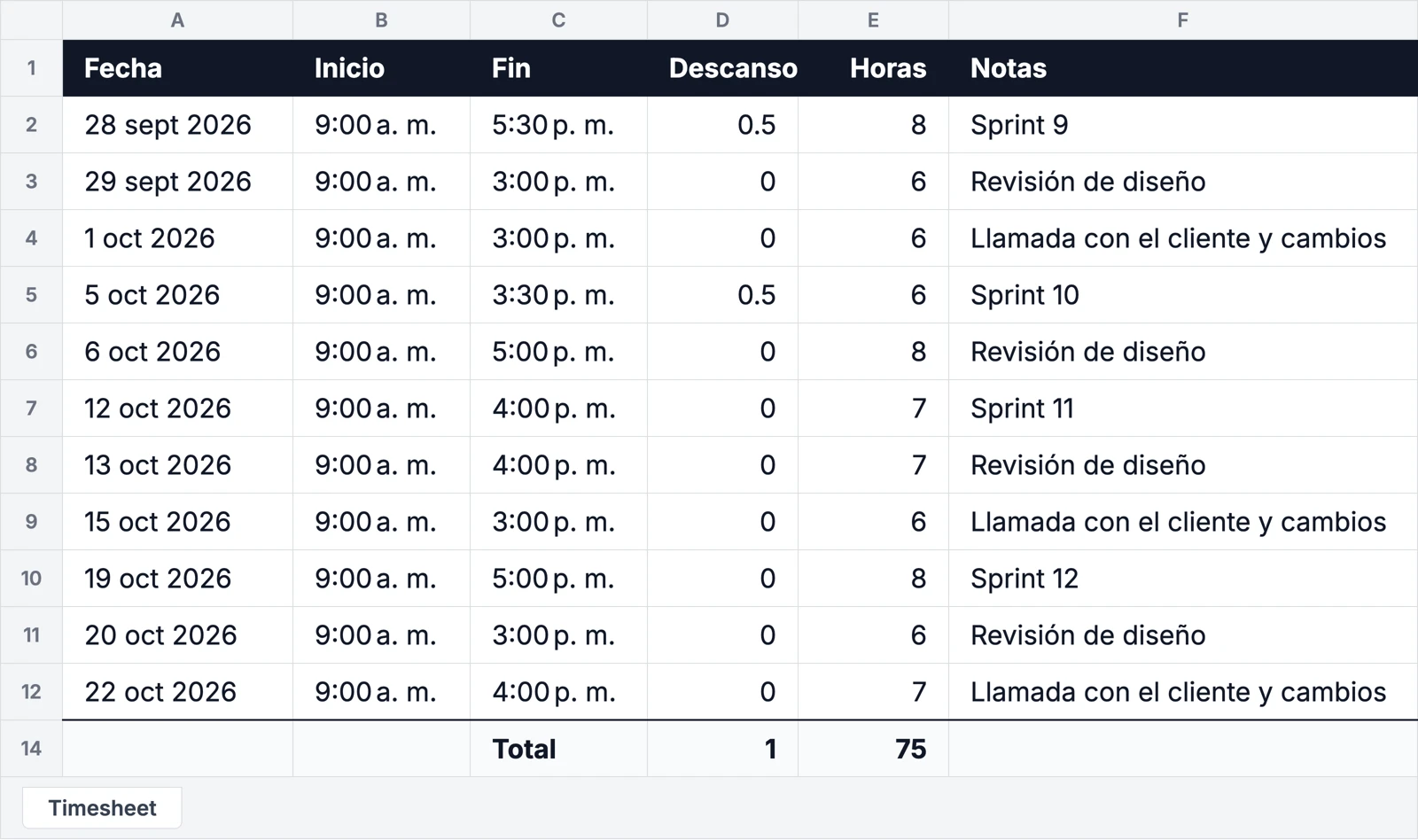
Task: Select column B header
Action: click(x=381, y=19)
